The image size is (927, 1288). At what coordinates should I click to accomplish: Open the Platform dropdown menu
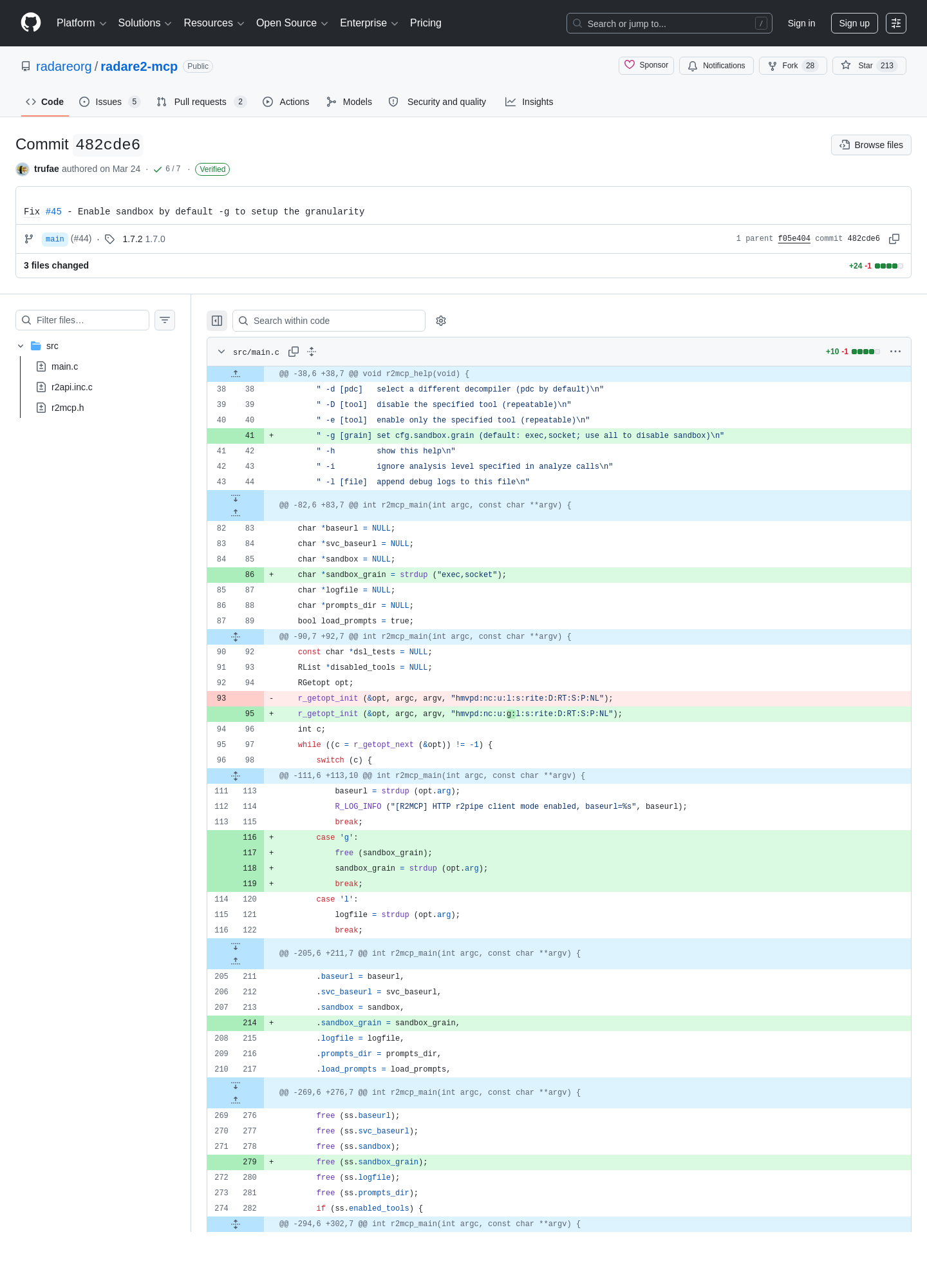pyautogui.click(x=81, y=23)
